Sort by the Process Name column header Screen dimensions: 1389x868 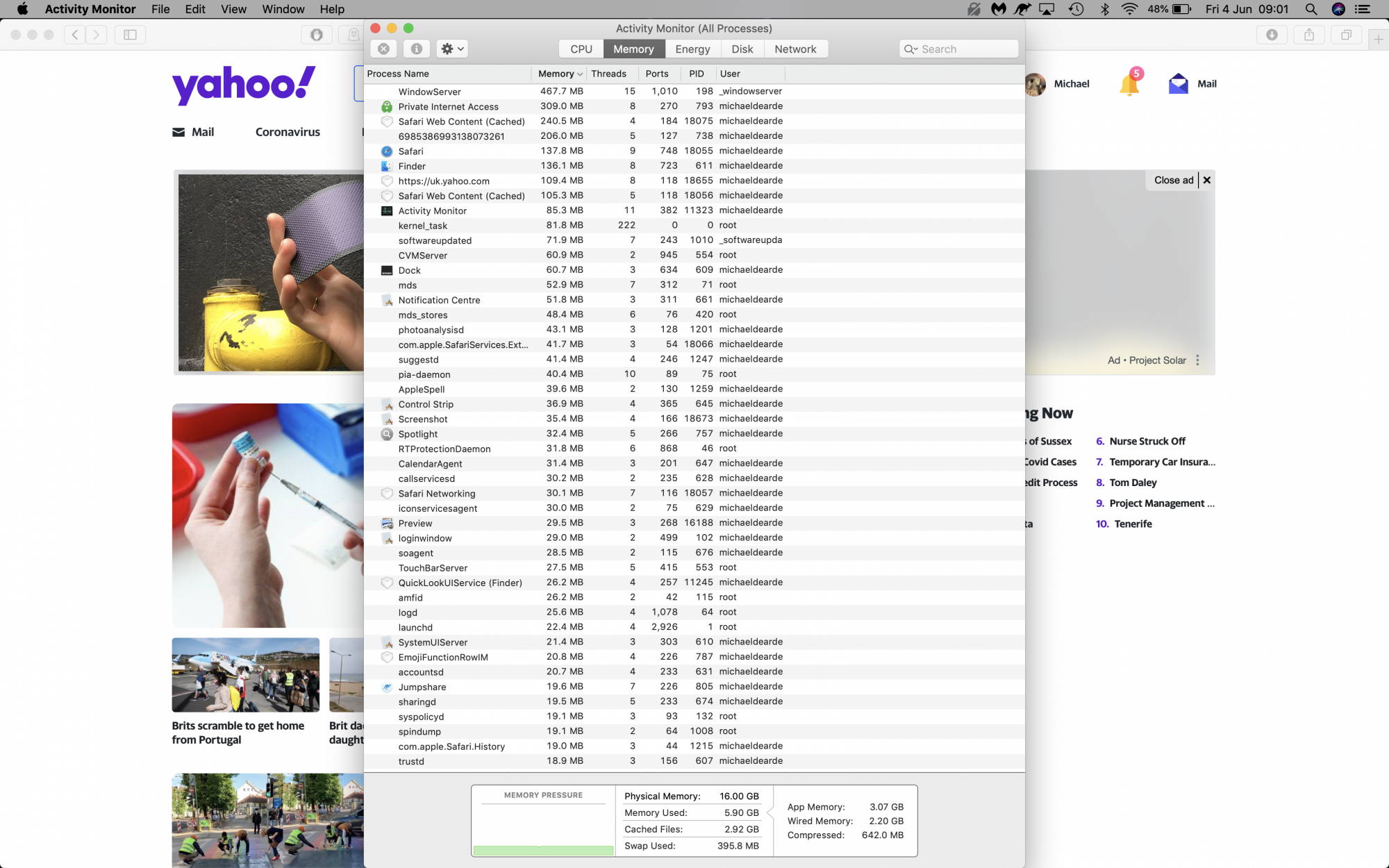448,74
